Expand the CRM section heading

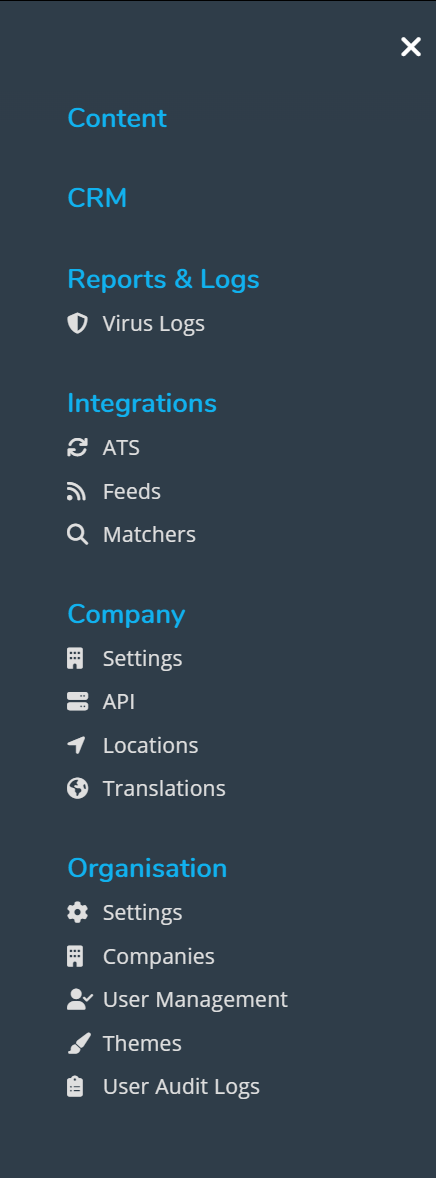coord(97,198)
